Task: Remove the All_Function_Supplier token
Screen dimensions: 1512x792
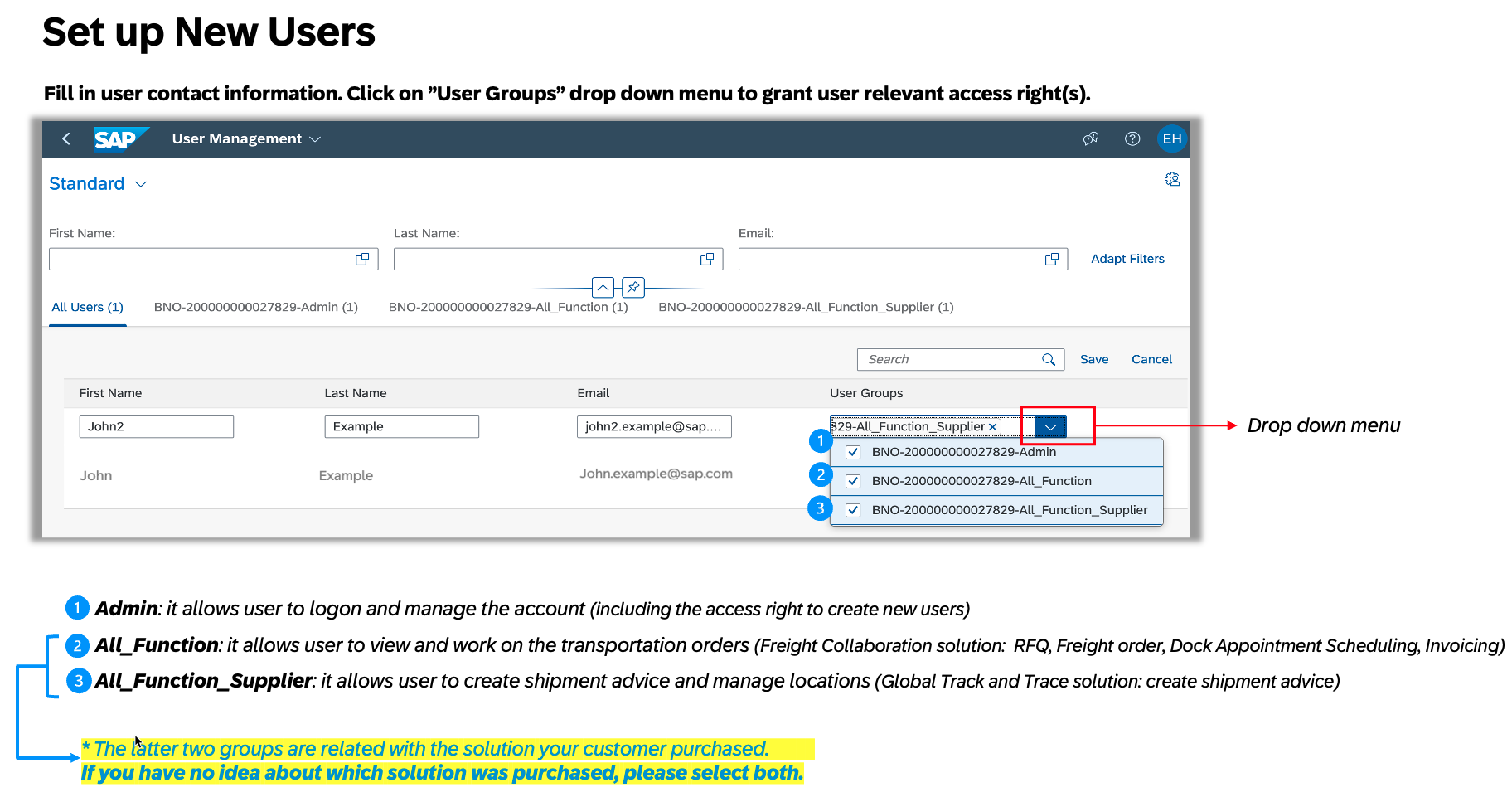Action: tap(992, 427)
